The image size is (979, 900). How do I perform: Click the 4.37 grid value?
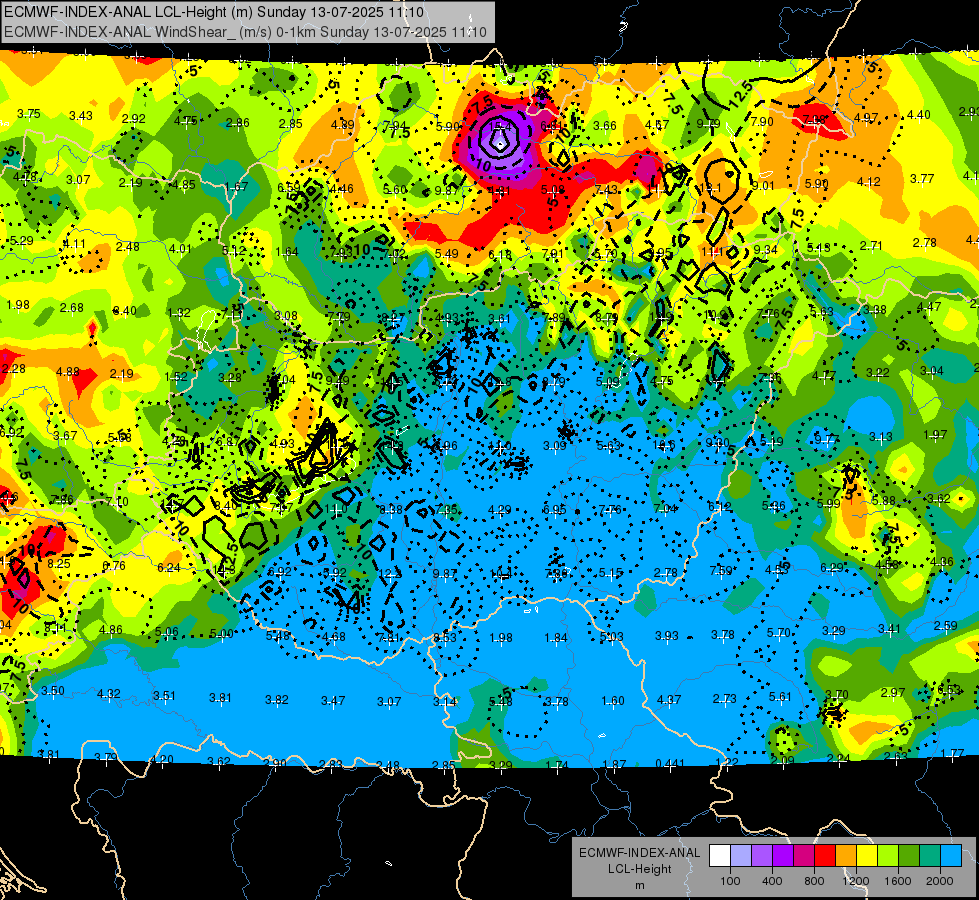tap(669, 700)
